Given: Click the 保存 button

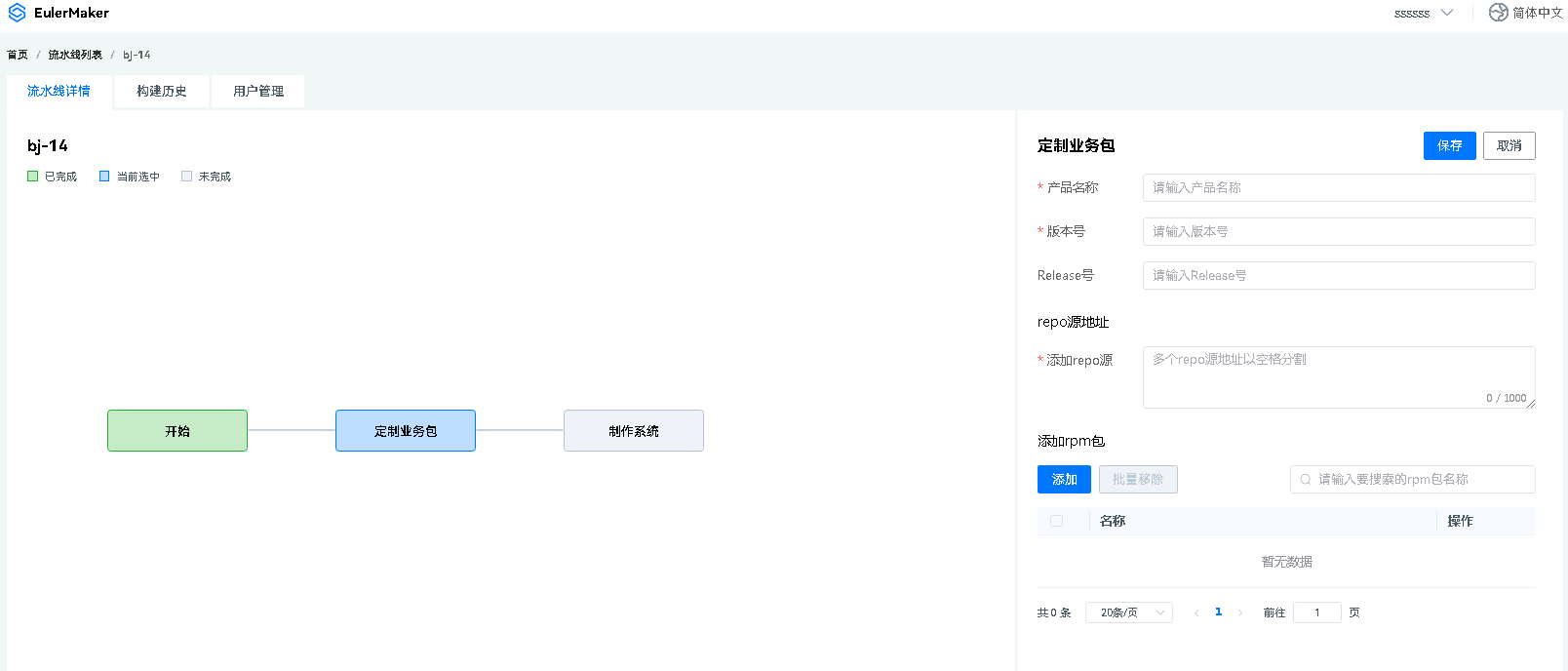Looking at the screenshot, I should [1449, 145].
